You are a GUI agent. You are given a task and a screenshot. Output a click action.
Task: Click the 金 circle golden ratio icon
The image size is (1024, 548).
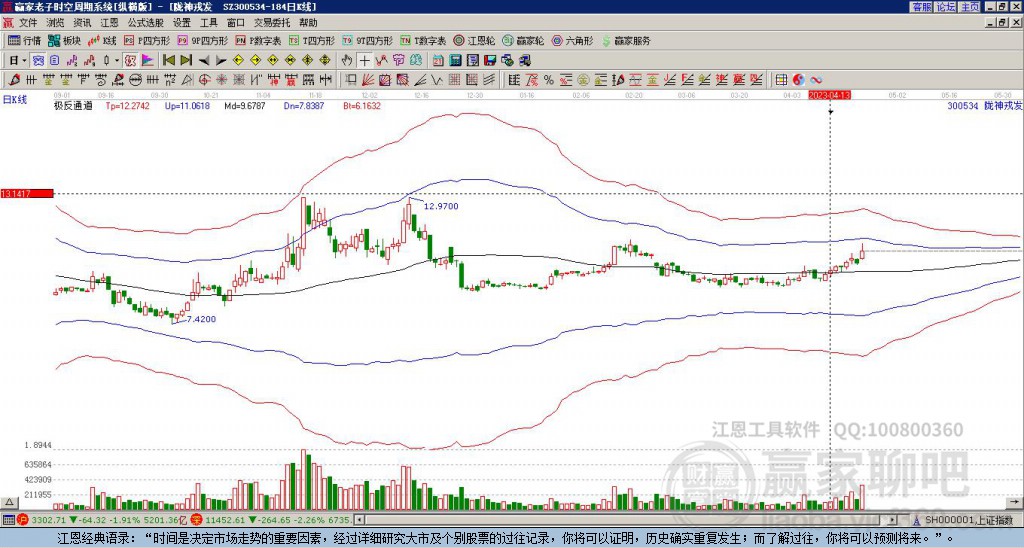[583, 80]
